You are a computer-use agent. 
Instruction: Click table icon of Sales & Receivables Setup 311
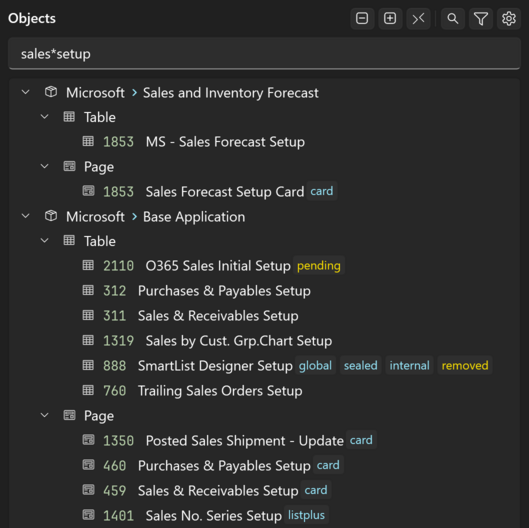pos(88,315)
